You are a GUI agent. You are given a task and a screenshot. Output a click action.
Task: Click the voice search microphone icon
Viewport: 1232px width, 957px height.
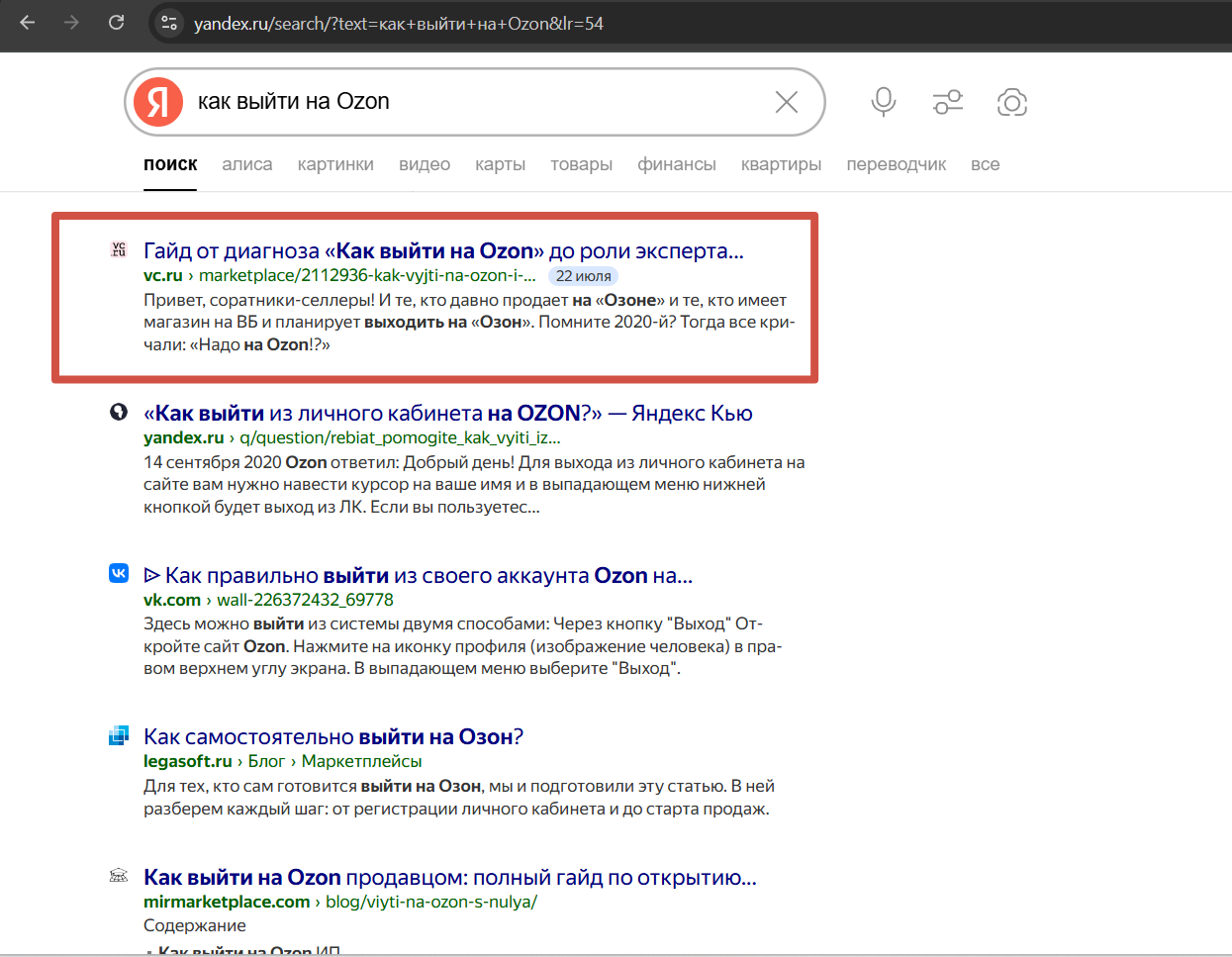tap(883, 102)
